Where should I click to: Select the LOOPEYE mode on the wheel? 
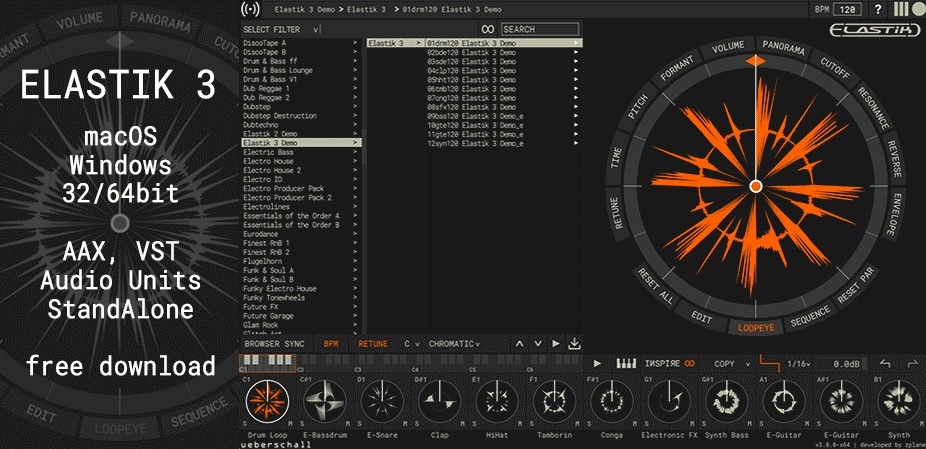756,327
